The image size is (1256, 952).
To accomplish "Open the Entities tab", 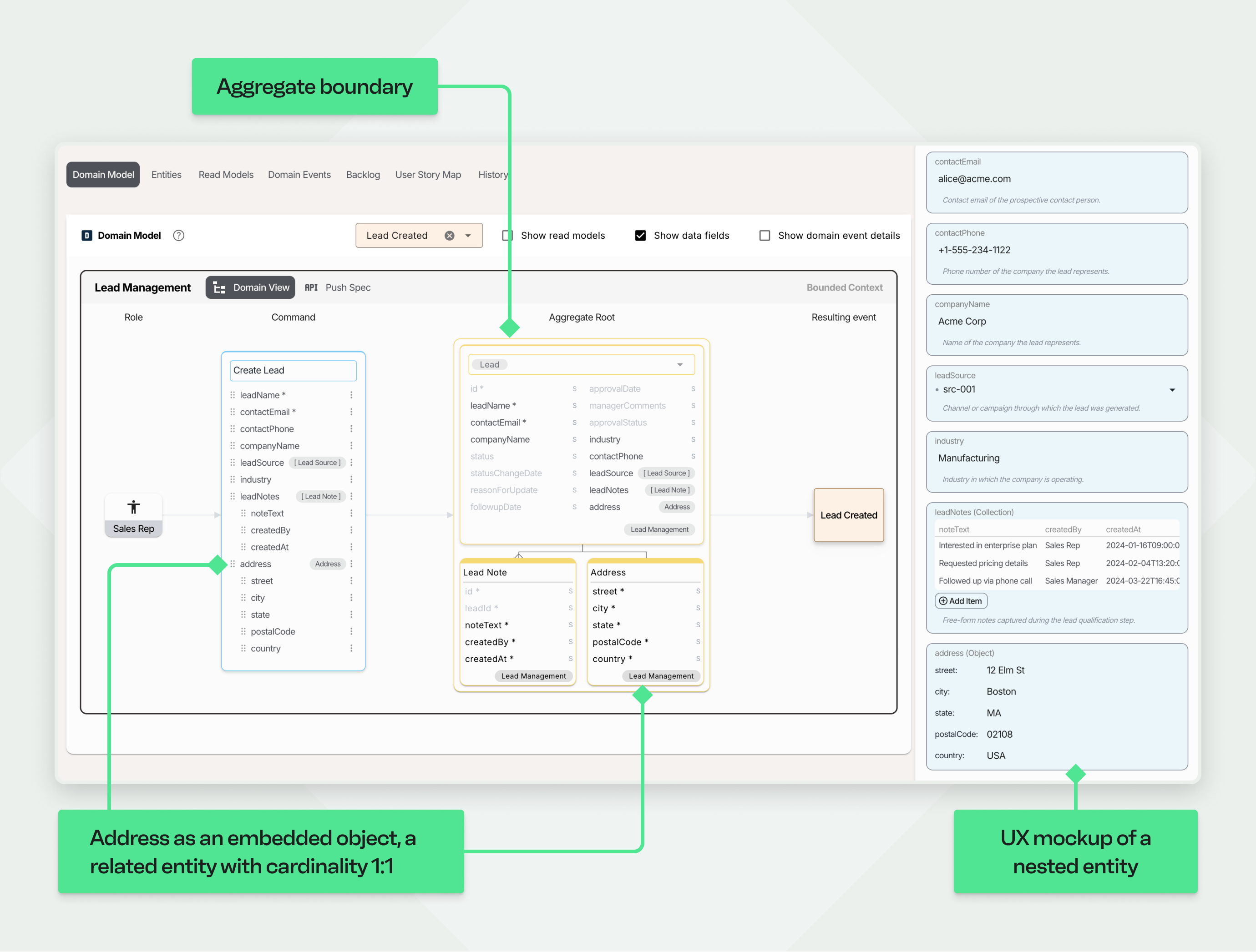I will tap(167, 175).
